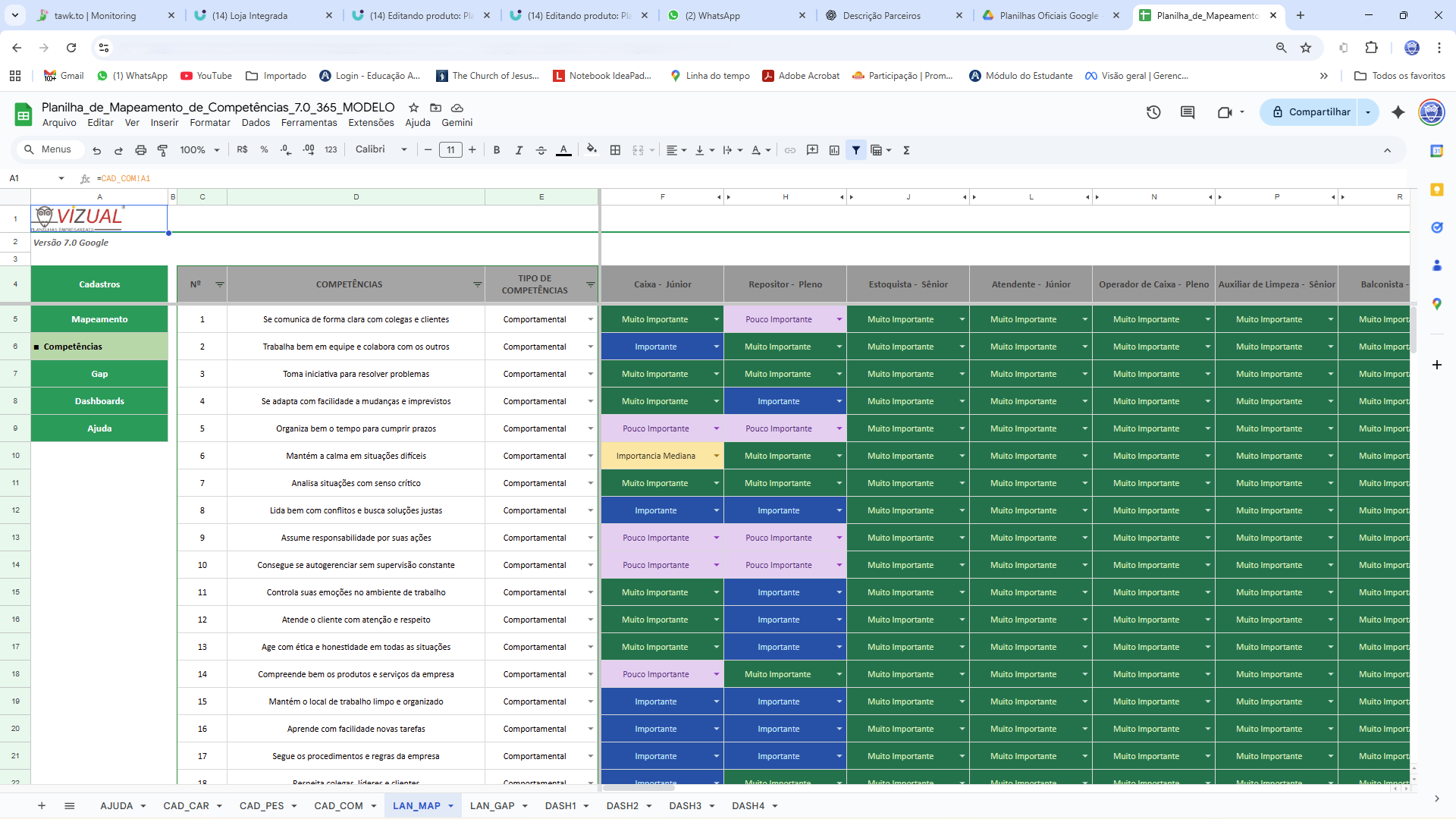This screenshot has width=1456, height=819.
Task: Open the Calibri font dropdown
Action: pos(379,149)
